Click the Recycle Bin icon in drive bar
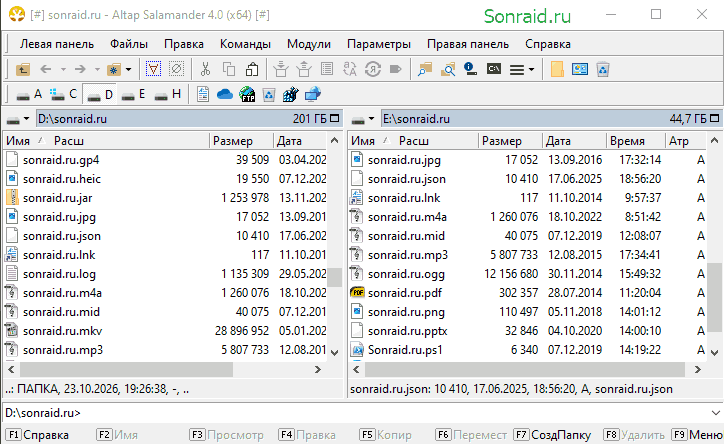 [x=269, y=95]
